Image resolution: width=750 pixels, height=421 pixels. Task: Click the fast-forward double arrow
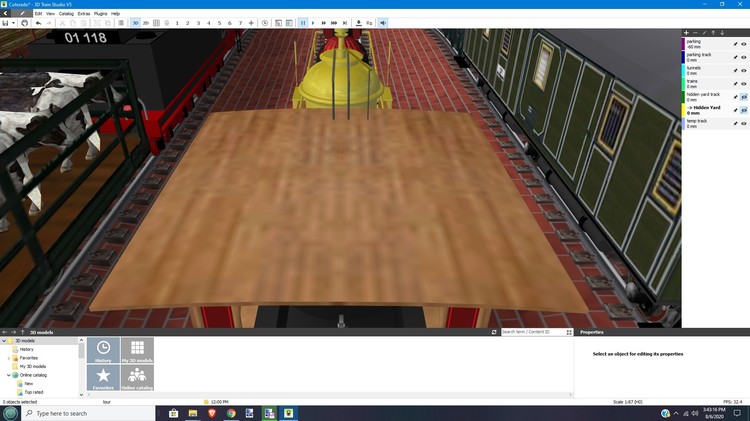pos(324,23)
